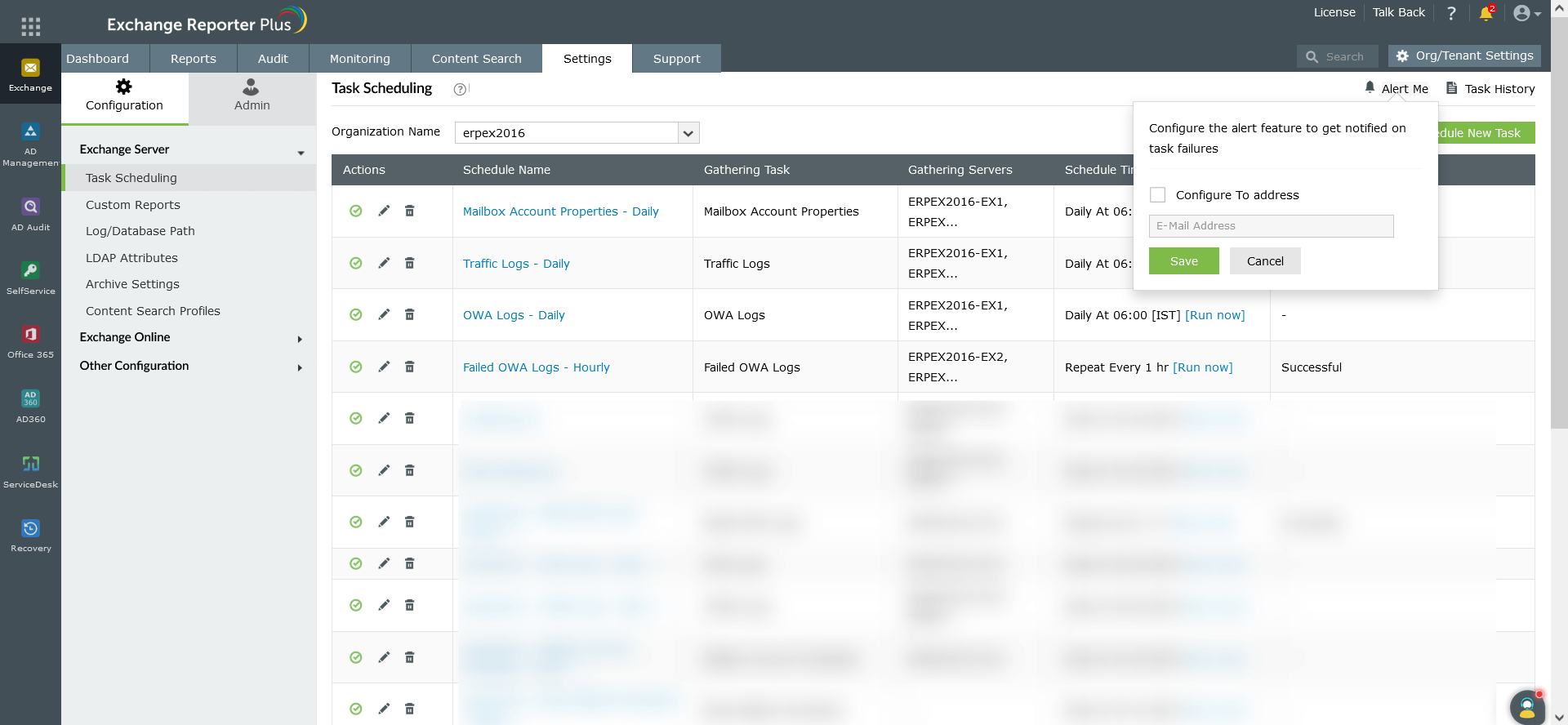Click the header Search box
This screenshot has width=1568, height=725.
point(1338,56)
